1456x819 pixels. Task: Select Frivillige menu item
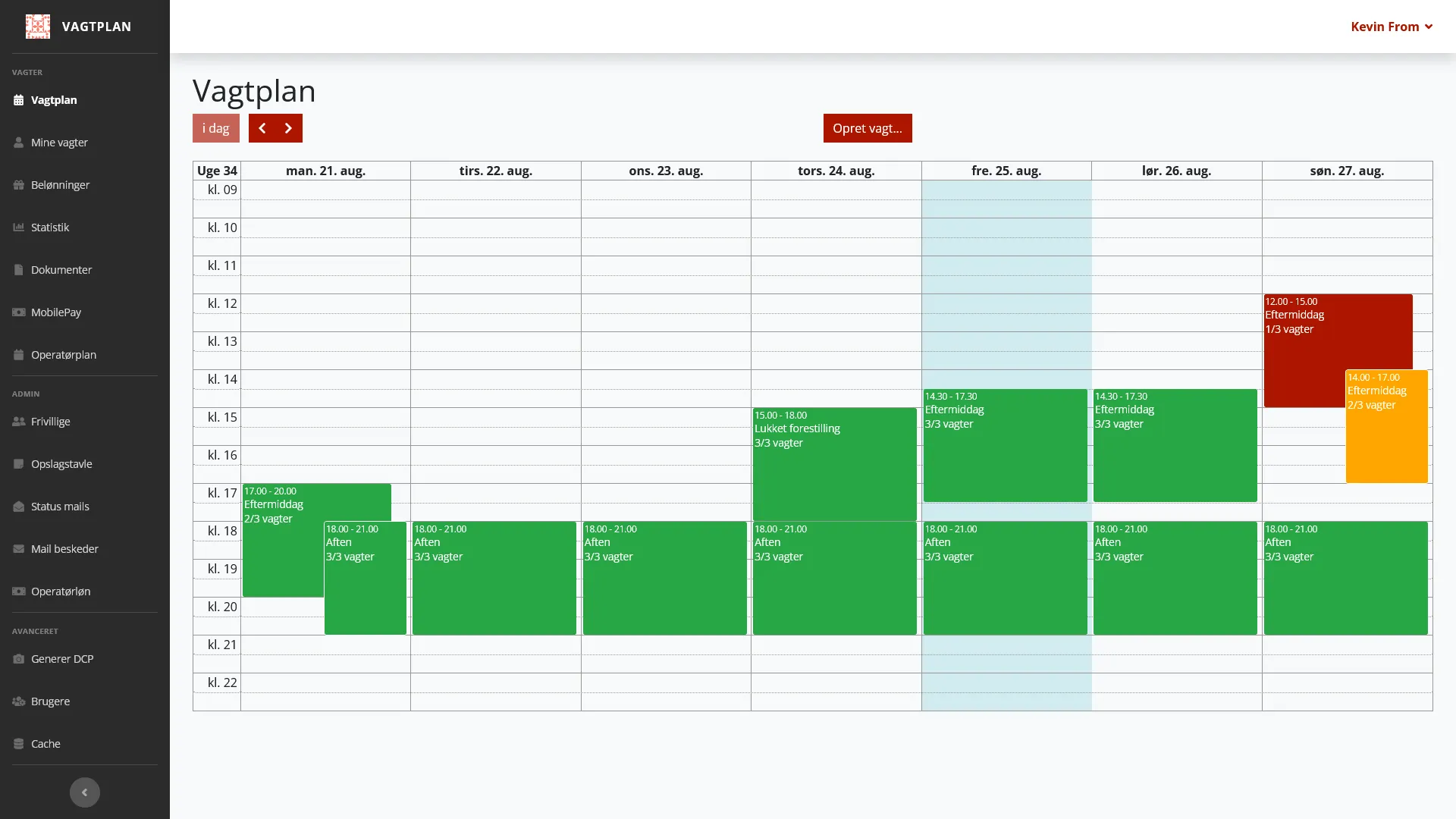click(85, 422)
